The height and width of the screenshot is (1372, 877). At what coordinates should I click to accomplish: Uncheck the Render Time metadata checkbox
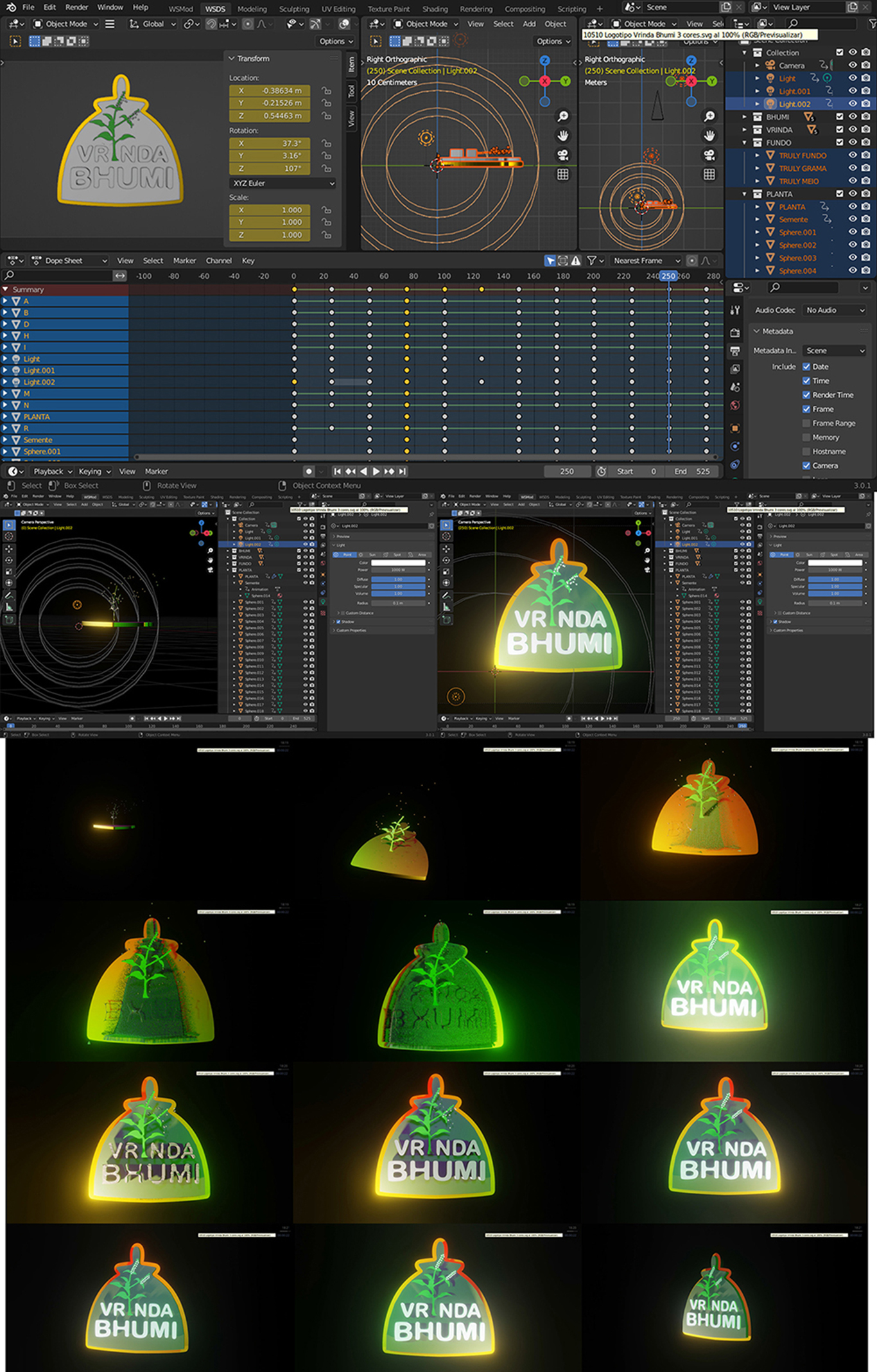[x=806, y=395]
